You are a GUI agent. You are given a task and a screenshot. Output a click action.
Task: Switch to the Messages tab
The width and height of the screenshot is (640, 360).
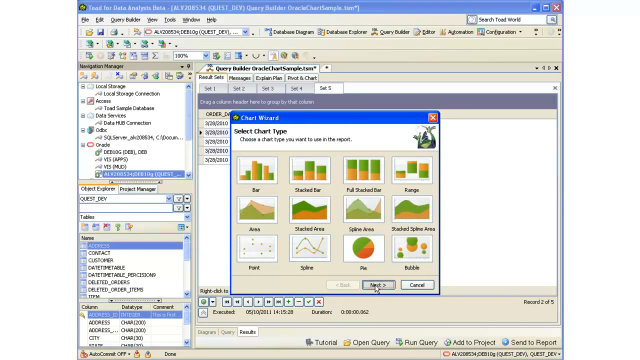click(240, 78)
